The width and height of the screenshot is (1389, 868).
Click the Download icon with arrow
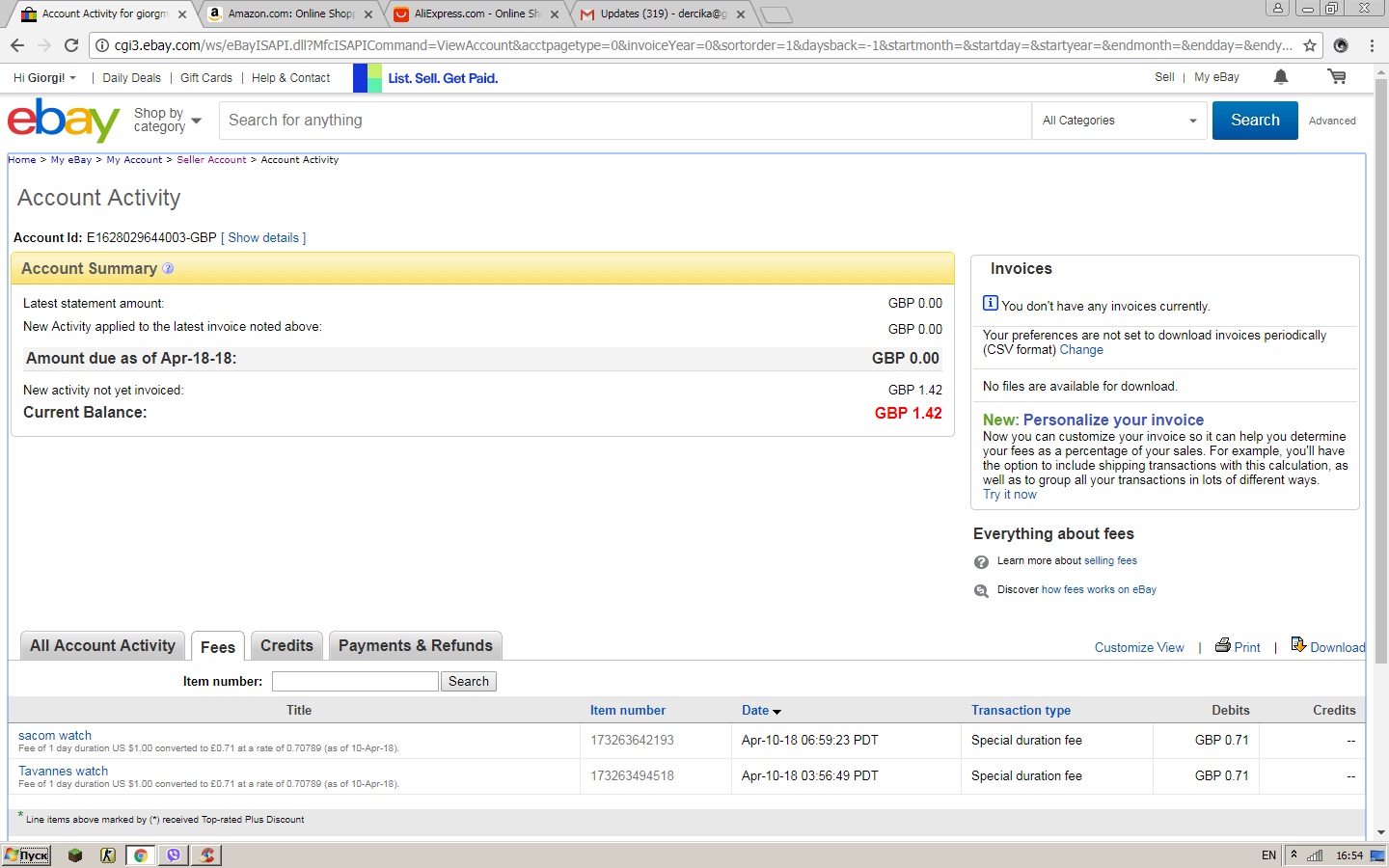[x=1298, y=644]
